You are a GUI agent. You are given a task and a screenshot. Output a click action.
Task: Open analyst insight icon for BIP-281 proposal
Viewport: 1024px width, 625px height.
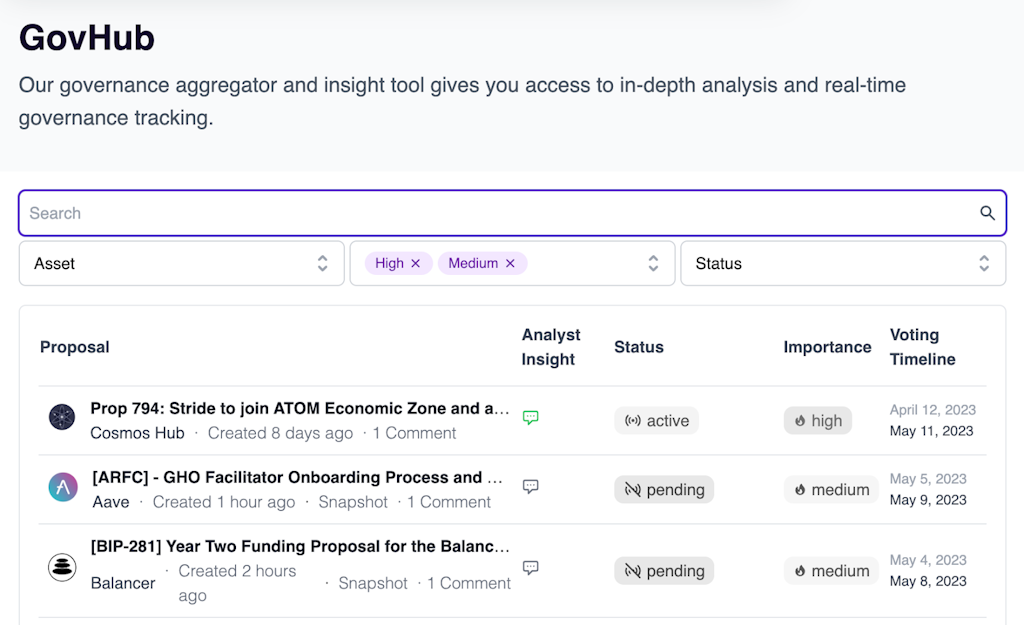(x=531, y=568)
